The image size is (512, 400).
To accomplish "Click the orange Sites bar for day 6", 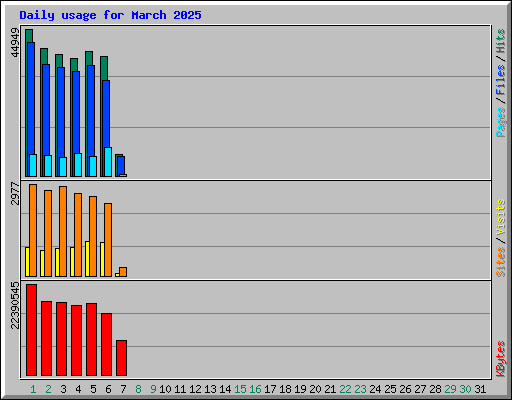I will [x=108, y=240].
